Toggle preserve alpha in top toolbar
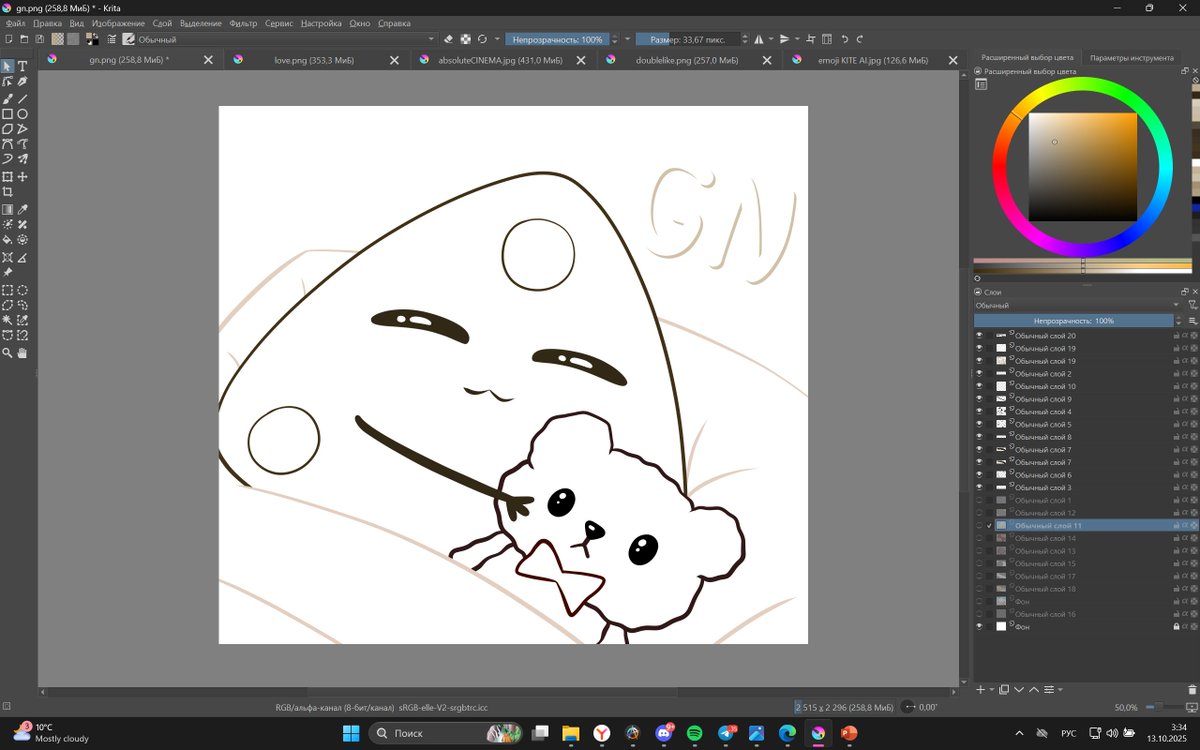This screenshot has width=1200, height=750. pyautogui.click(x=465, y=39)
